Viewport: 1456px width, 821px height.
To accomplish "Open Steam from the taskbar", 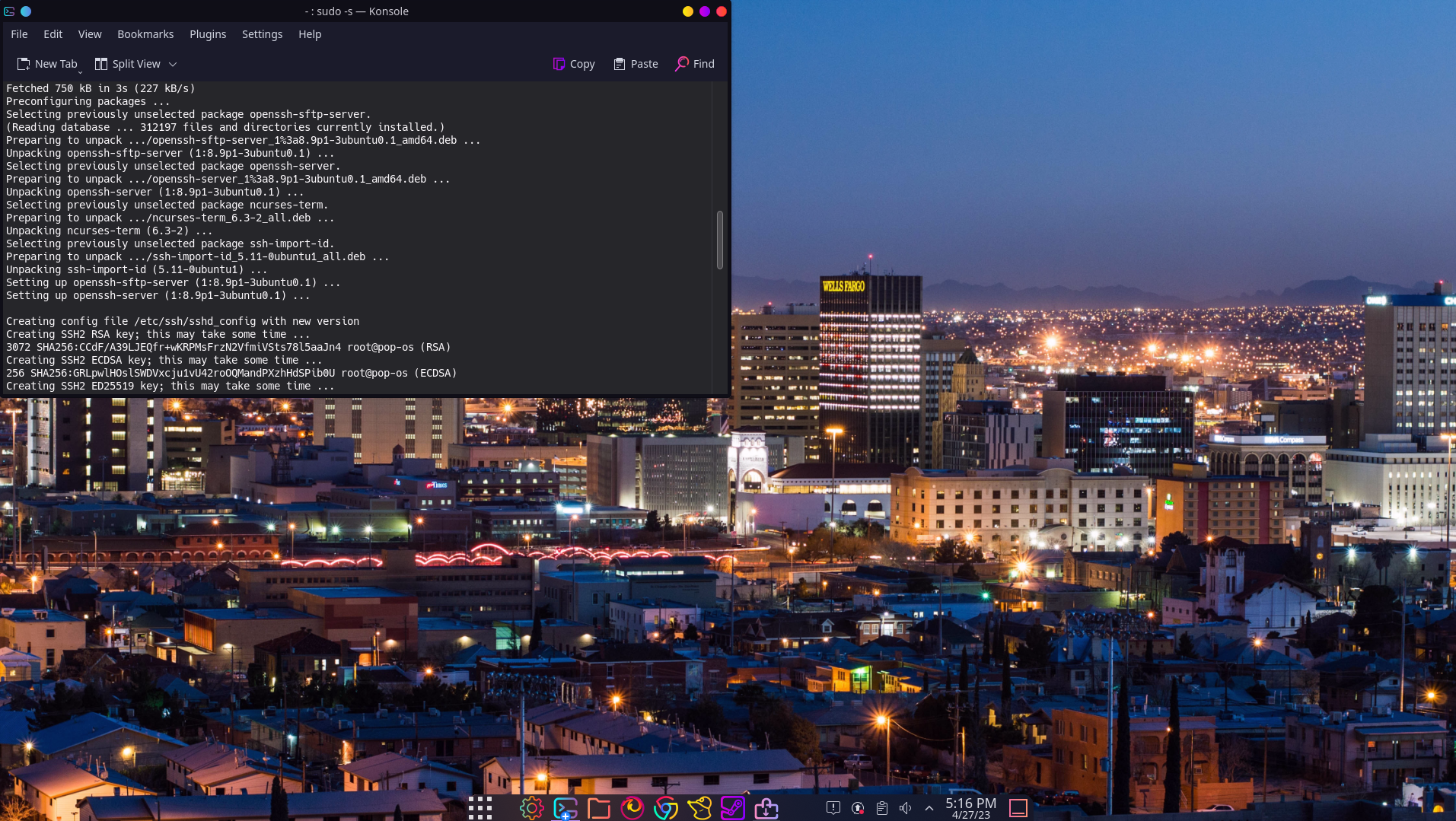I will (x=733, y=808).
